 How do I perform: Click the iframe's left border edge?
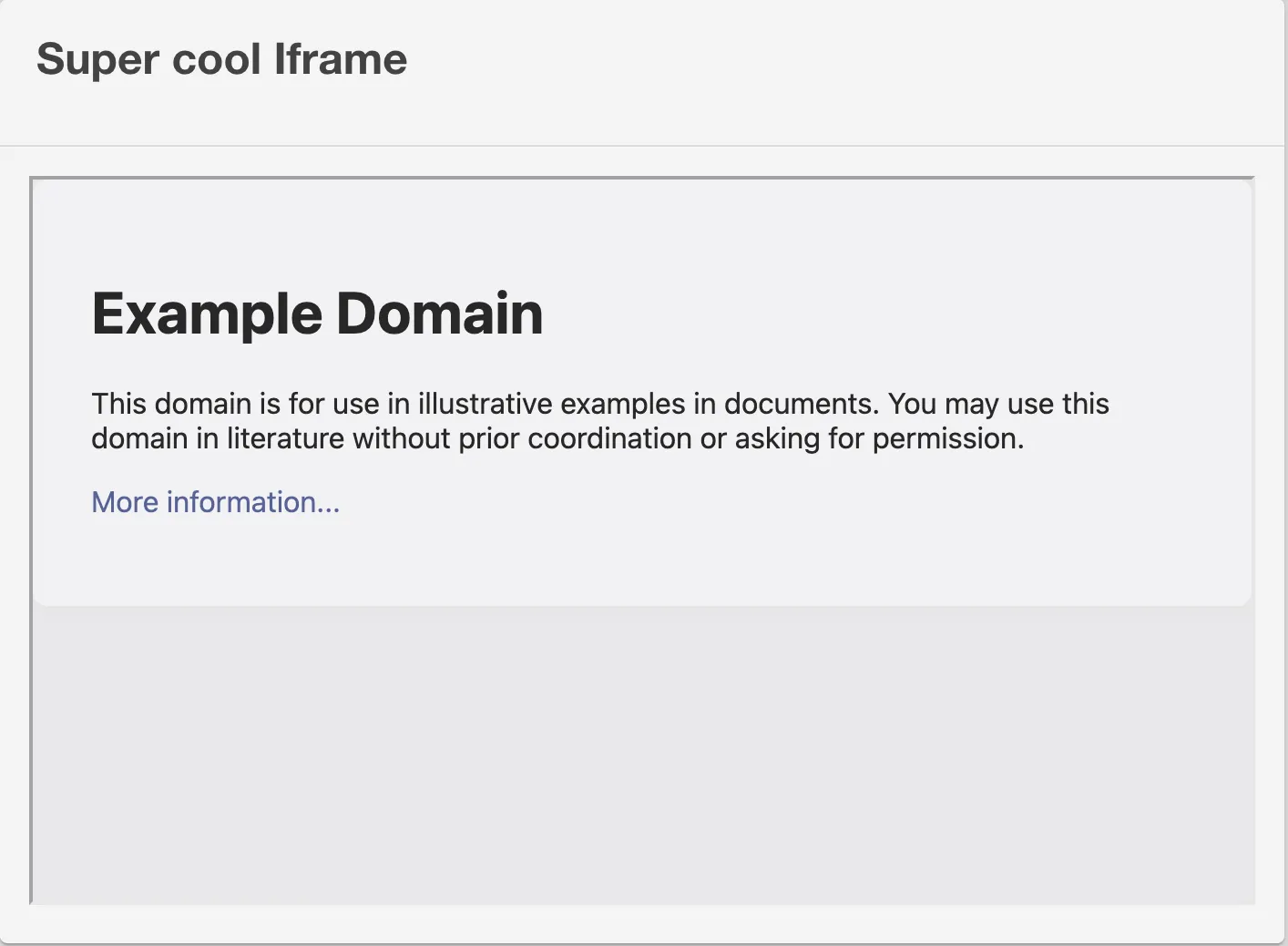(31, 547)
